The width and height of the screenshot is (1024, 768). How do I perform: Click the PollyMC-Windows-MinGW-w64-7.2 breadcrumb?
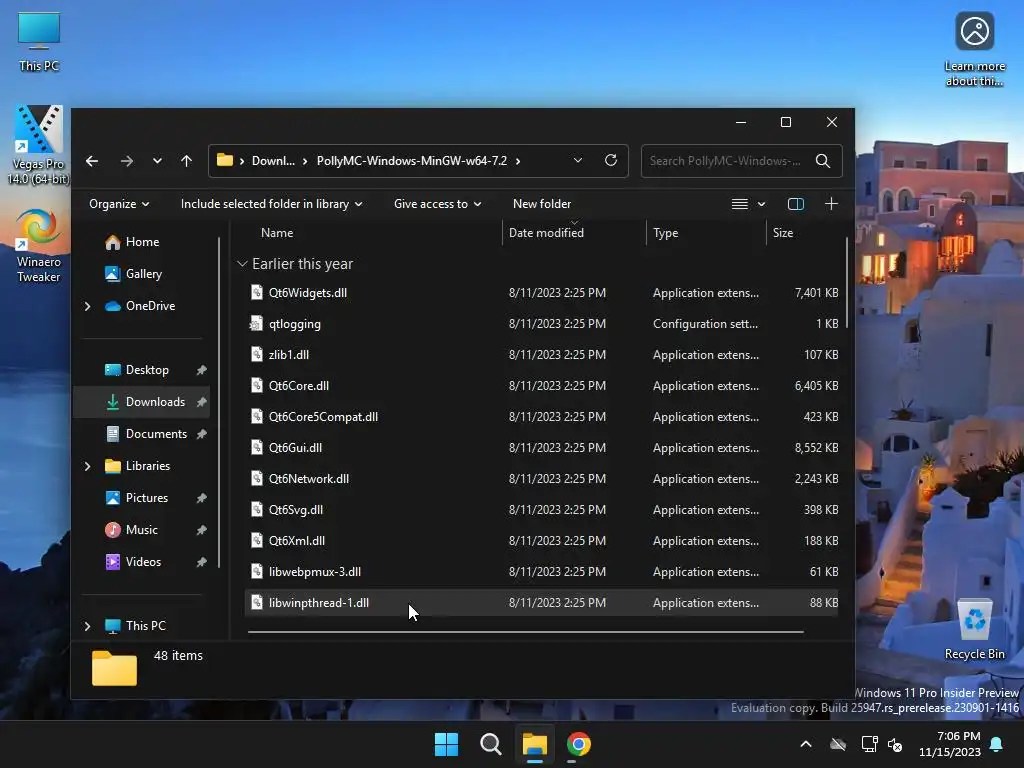[x=411, y=161]
